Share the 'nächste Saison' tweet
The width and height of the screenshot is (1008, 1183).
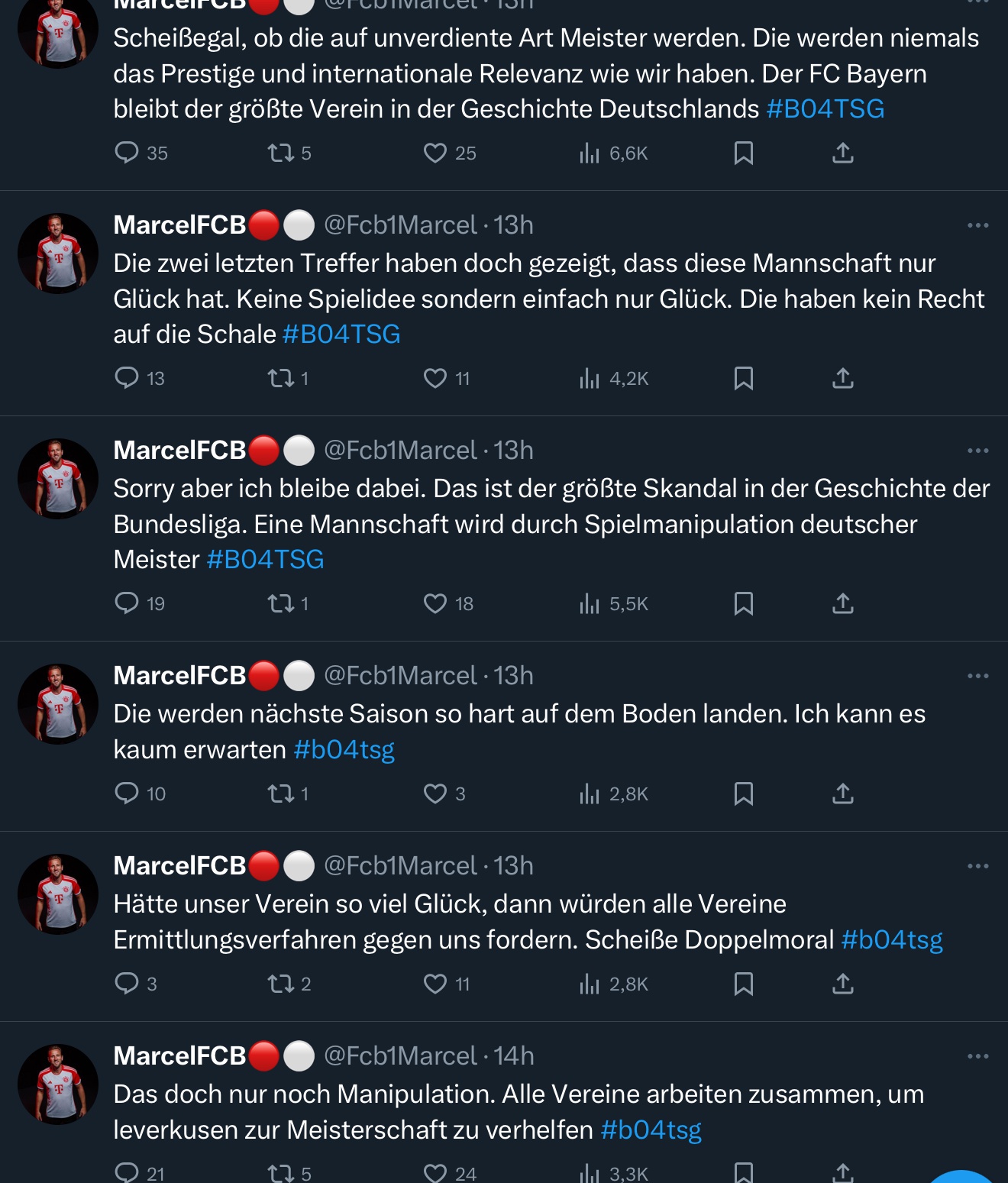[842, 794]
